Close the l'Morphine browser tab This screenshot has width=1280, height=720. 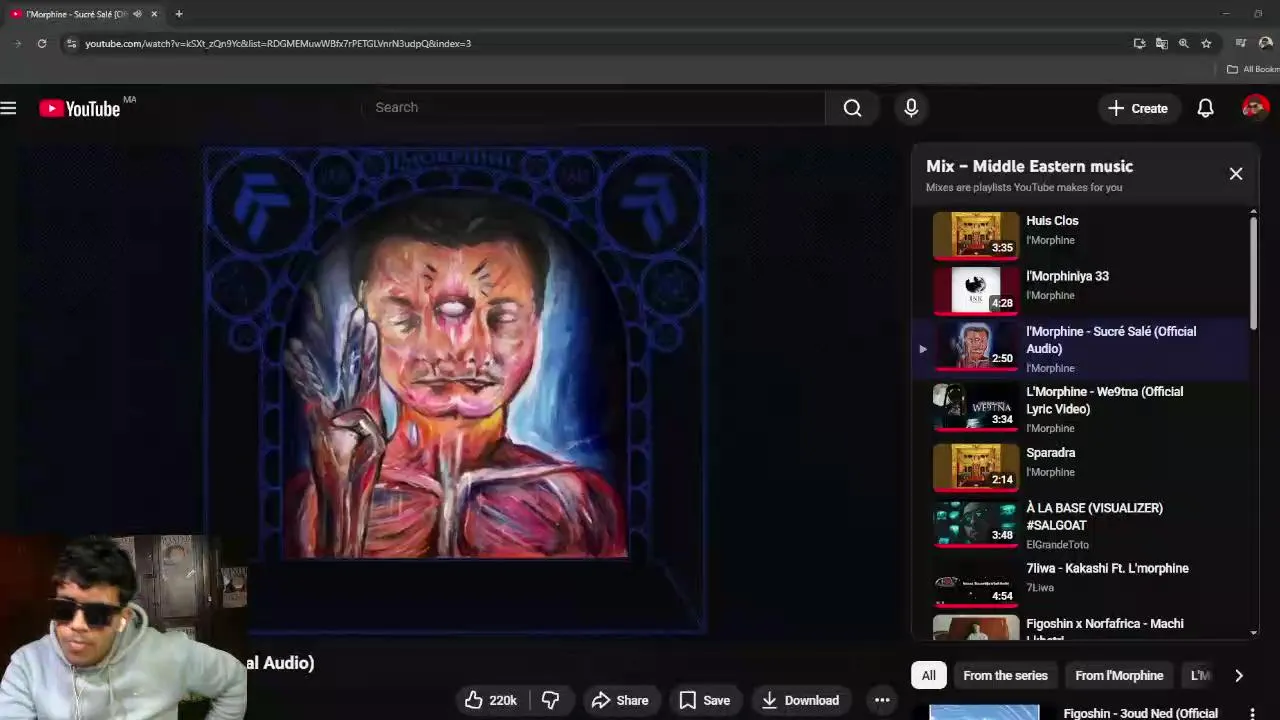pos(154,14)
